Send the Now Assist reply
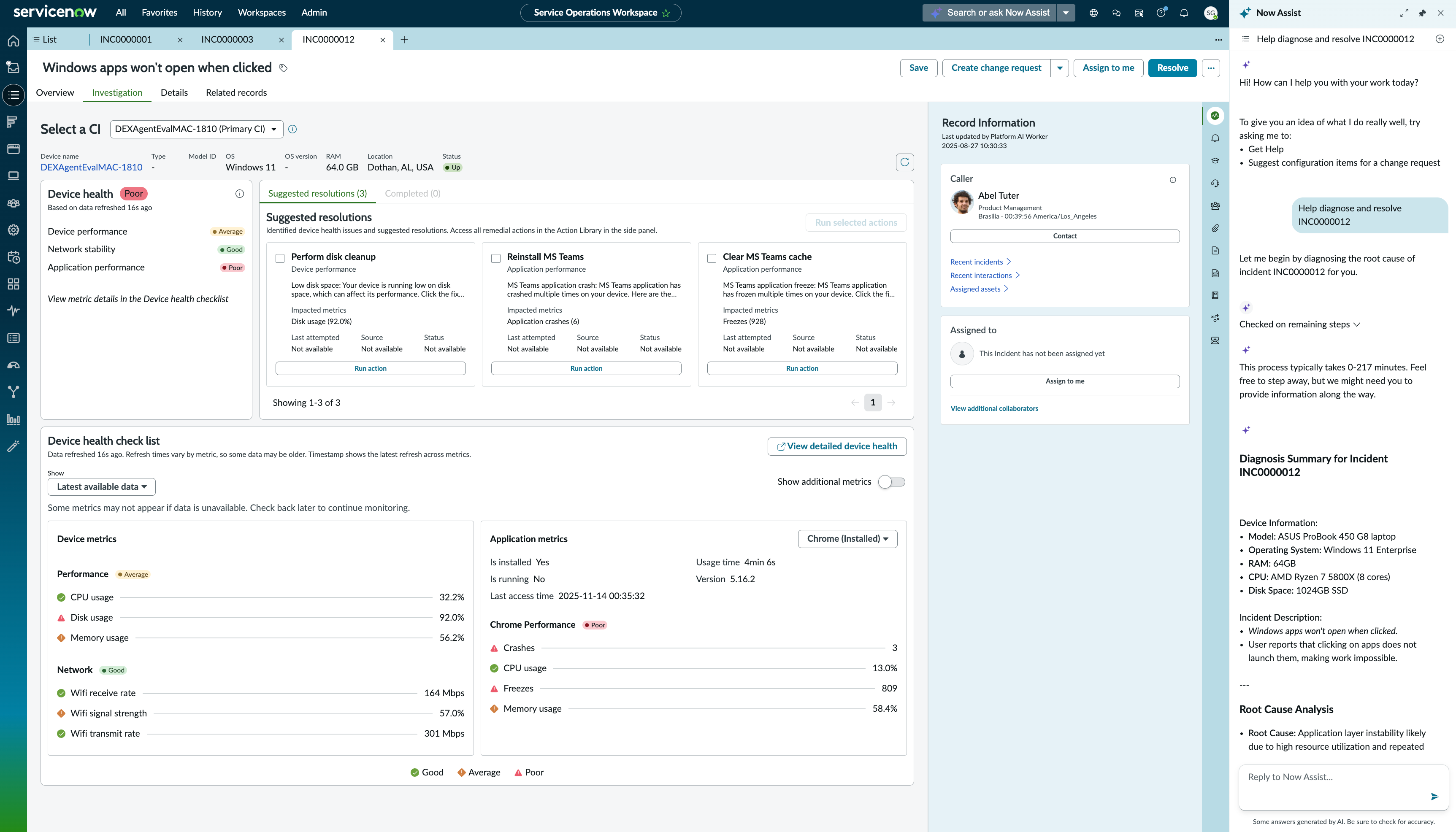 [1434, 797]
